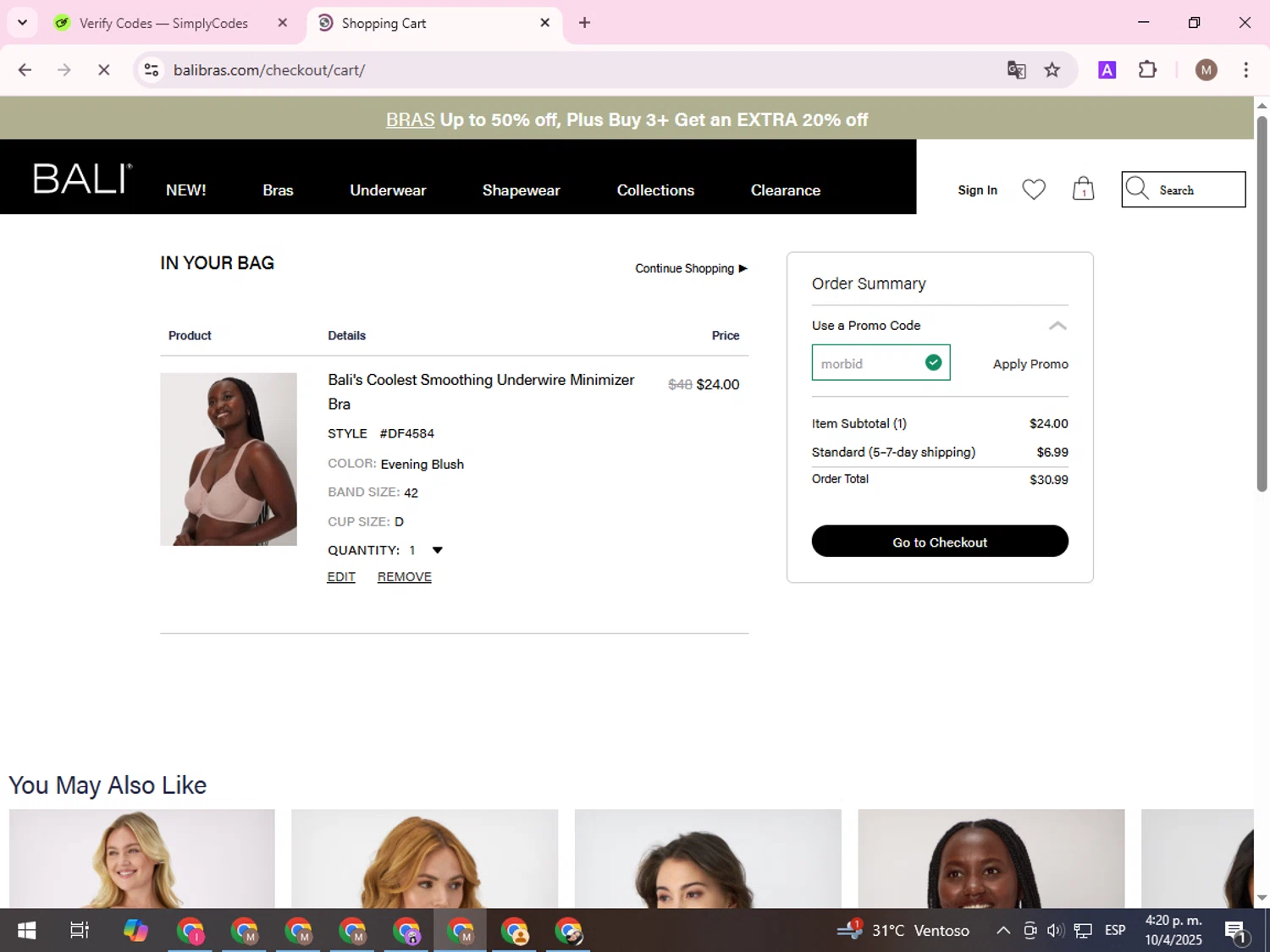Open the Shapewear menu
The image size is (1270, 952).
(x=521, y=190)
